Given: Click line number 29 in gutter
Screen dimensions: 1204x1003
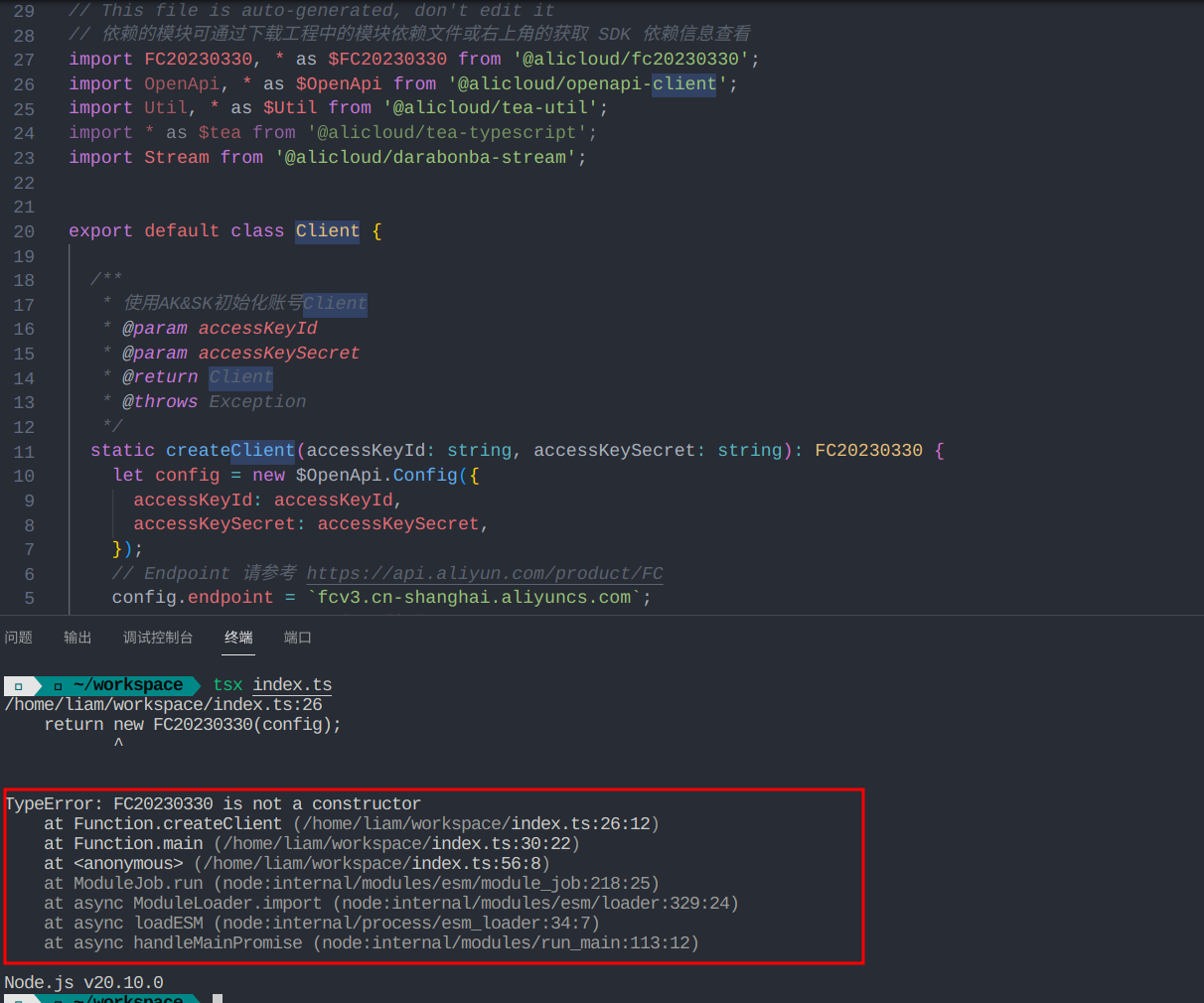Looking at the screenshot, I should (24, 11).
